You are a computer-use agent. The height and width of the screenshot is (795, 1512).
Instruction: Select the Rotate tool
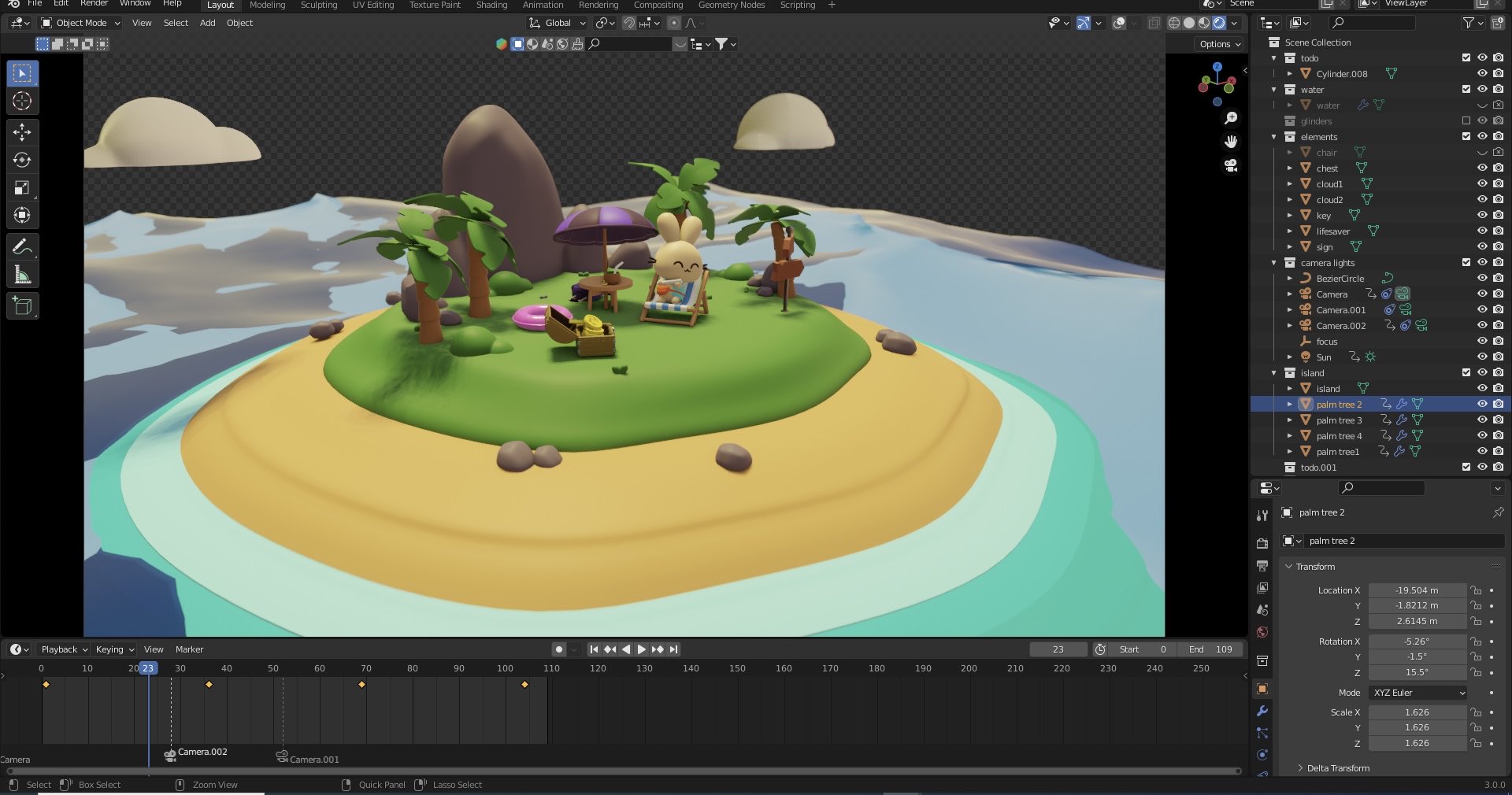click(22, 161)
